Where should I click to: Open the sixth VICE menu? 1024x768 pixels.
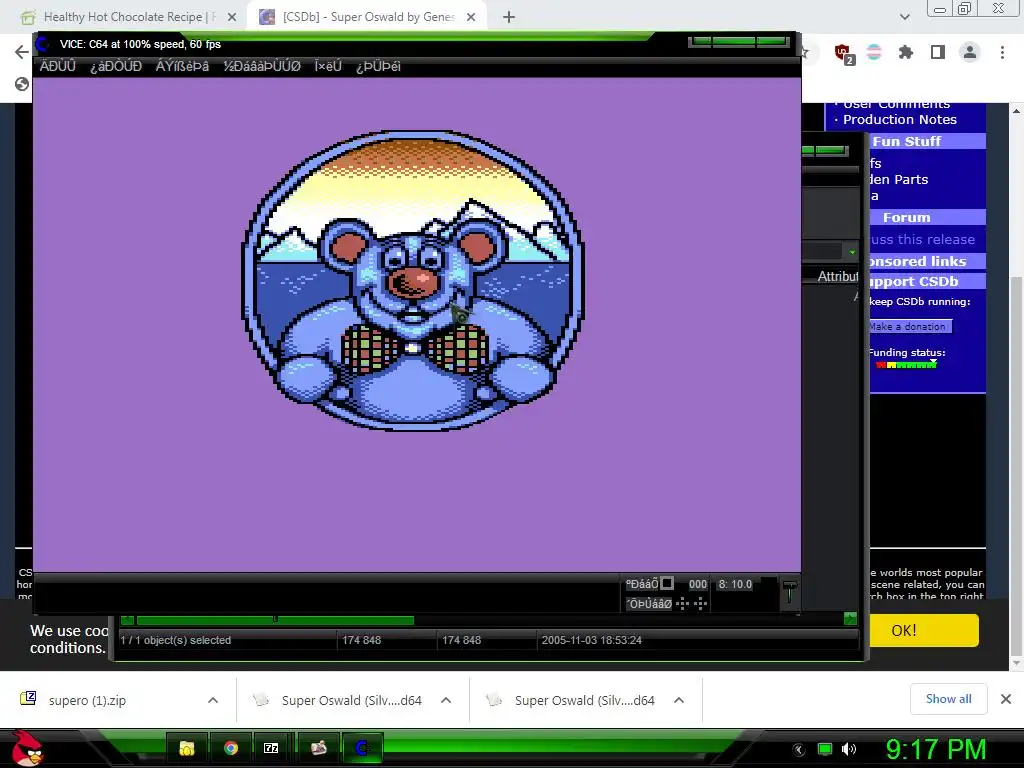tap(378, 66)
